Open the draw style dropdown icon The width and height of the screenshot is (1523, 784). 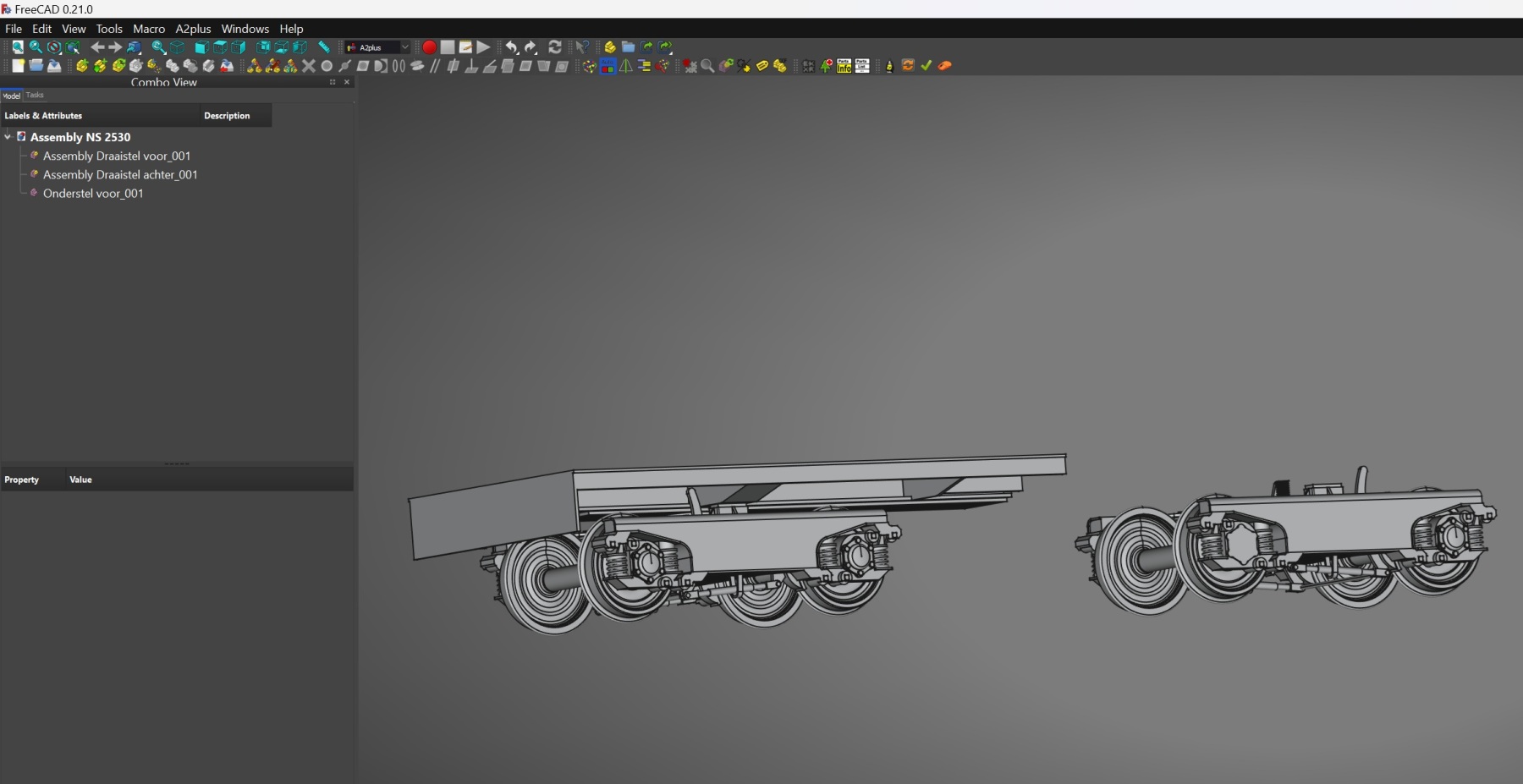[x=54, y=47]
